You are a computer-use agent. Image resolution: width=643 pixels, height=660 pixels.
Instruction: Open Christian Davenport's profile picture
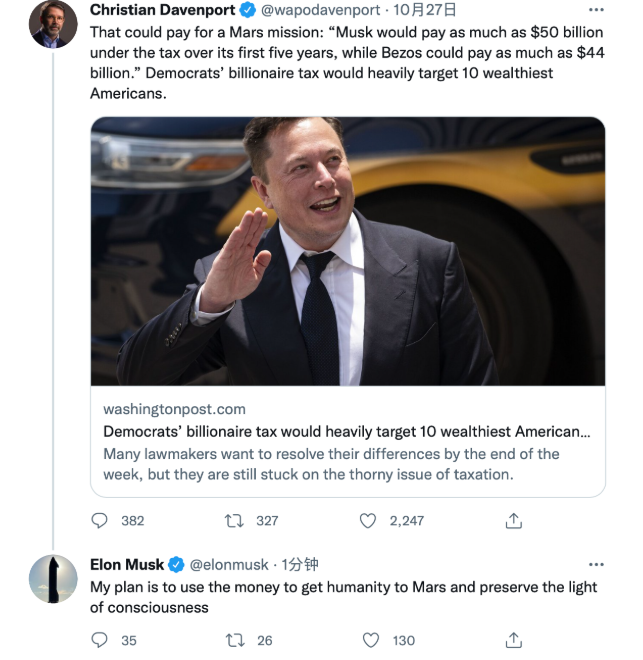(53, 24)
